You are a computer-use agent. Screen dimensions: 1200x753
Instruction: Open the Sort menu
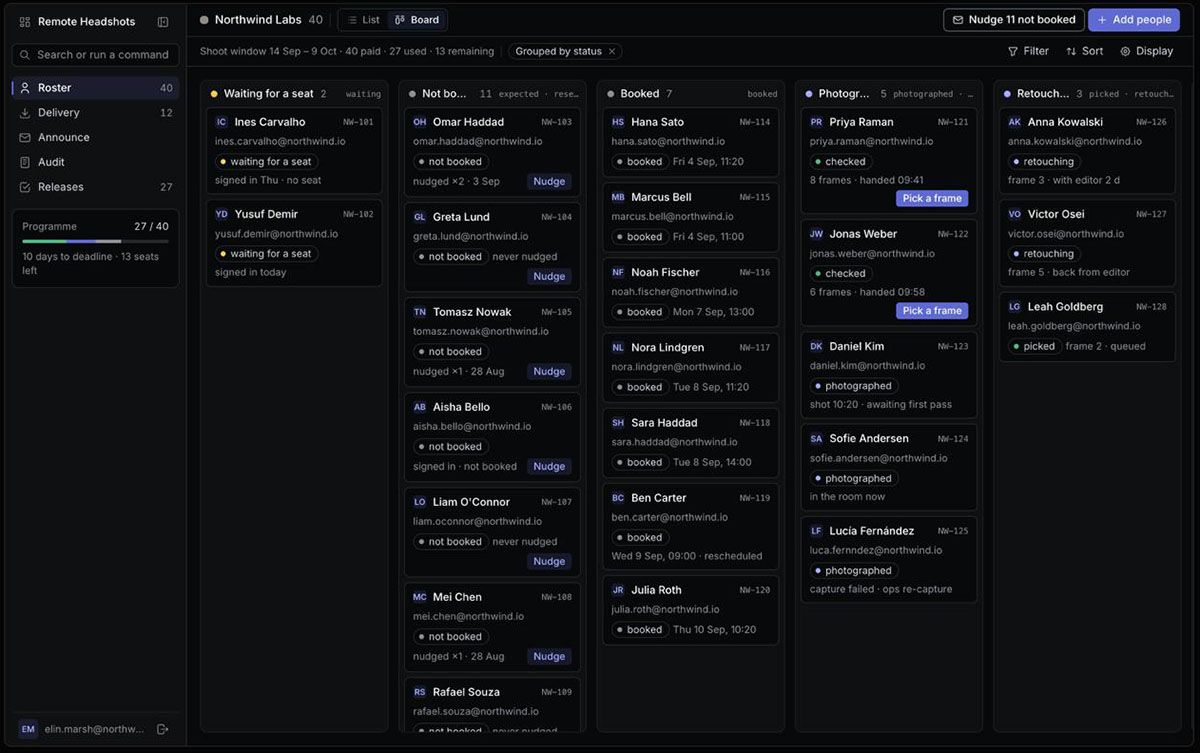tap(1085, 51)
